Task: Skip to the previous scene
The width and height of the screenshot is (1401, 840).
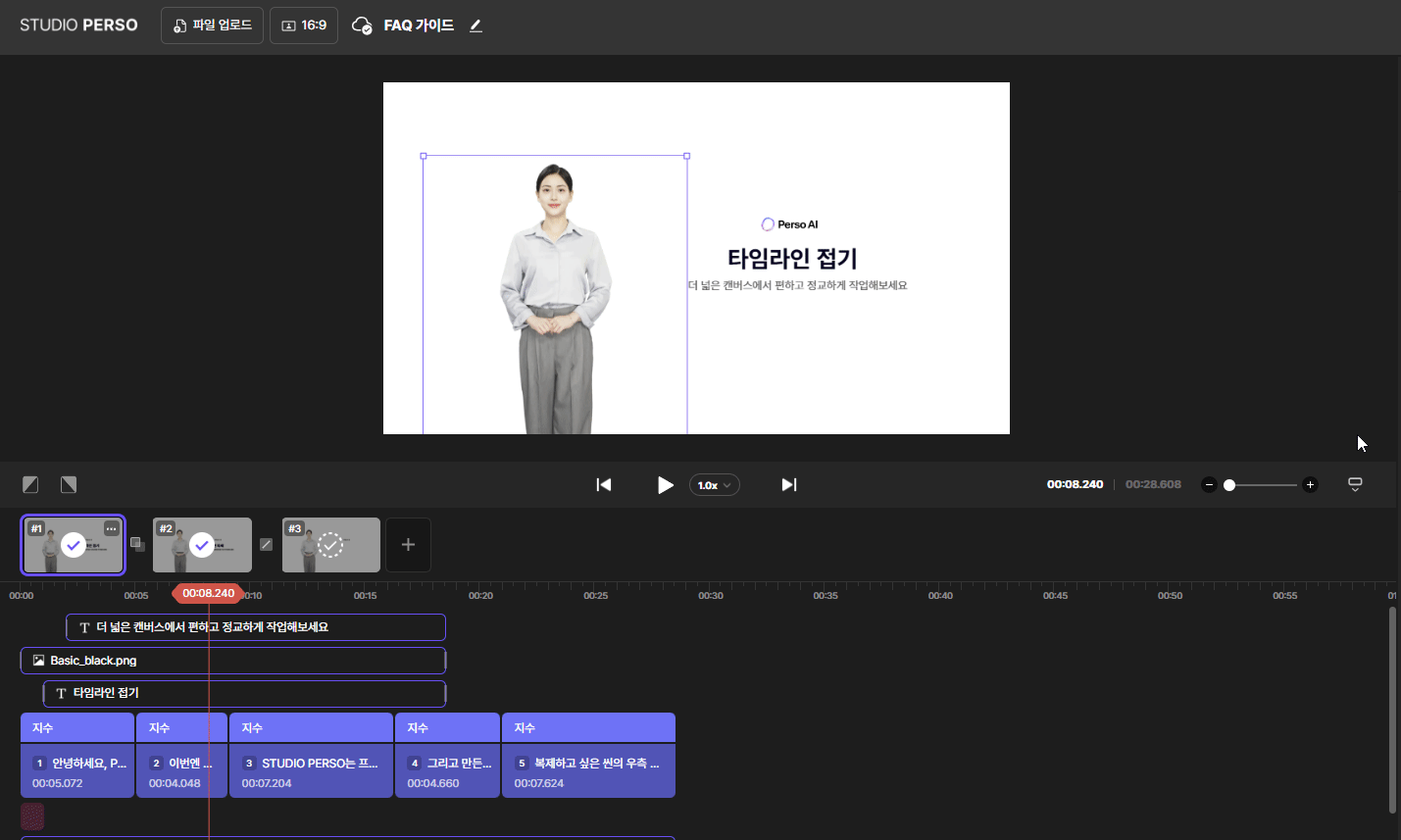Action: coord(604,485)
